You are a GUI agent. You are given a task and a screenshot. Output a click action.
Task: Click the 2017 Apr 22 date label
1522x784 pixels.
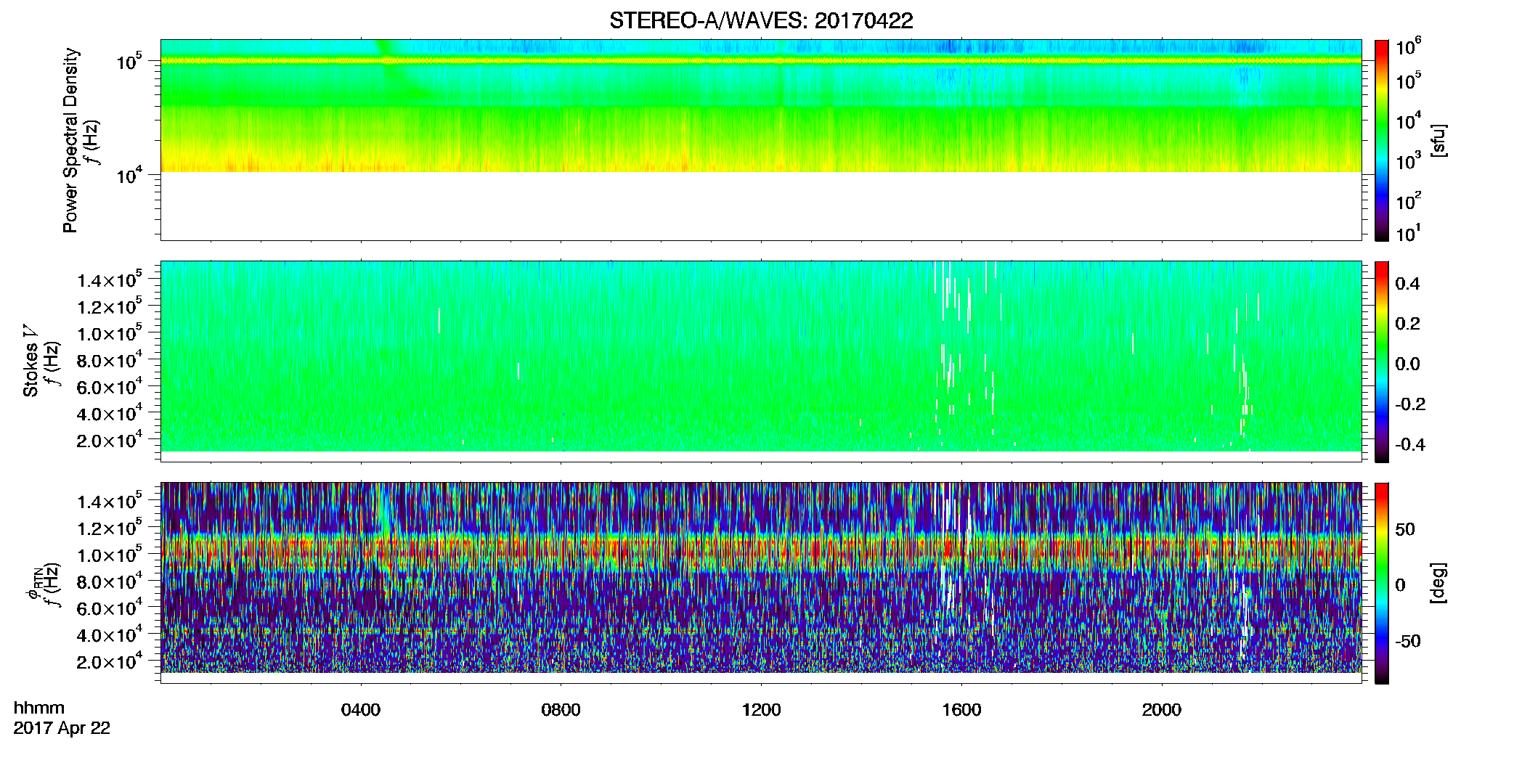click(62, 728)
